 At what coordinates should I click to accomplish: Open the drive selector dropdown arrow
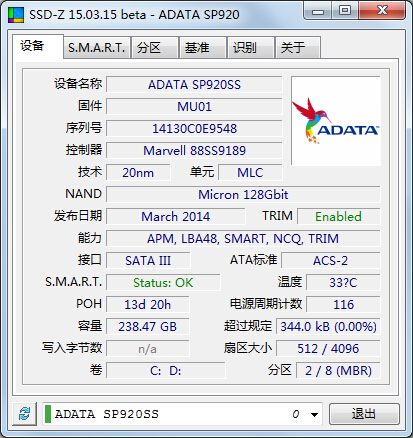point(314,414)
